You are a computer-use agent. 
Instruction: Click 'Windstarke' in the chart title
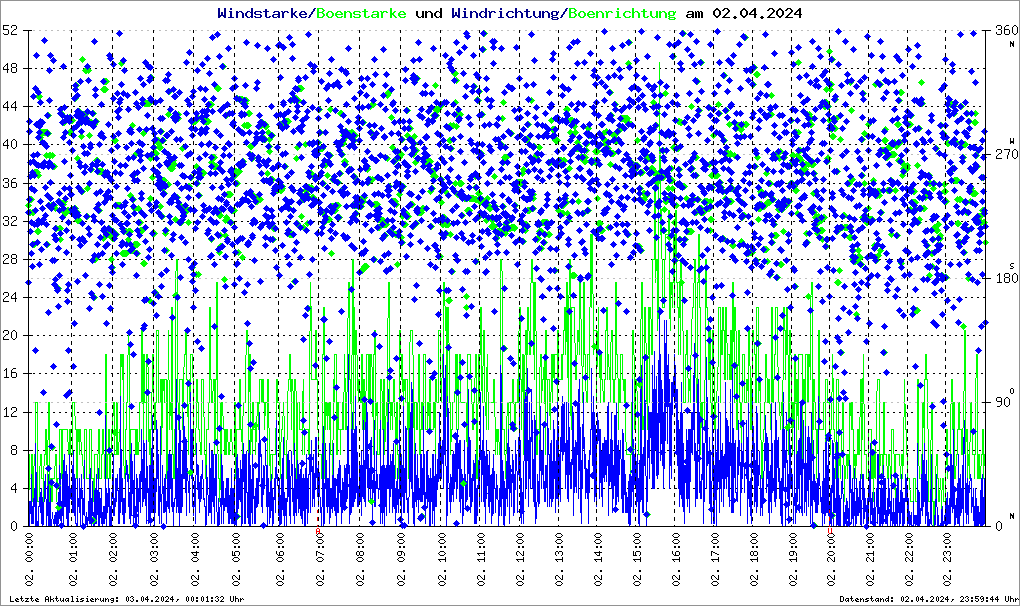tap(262, 13)
